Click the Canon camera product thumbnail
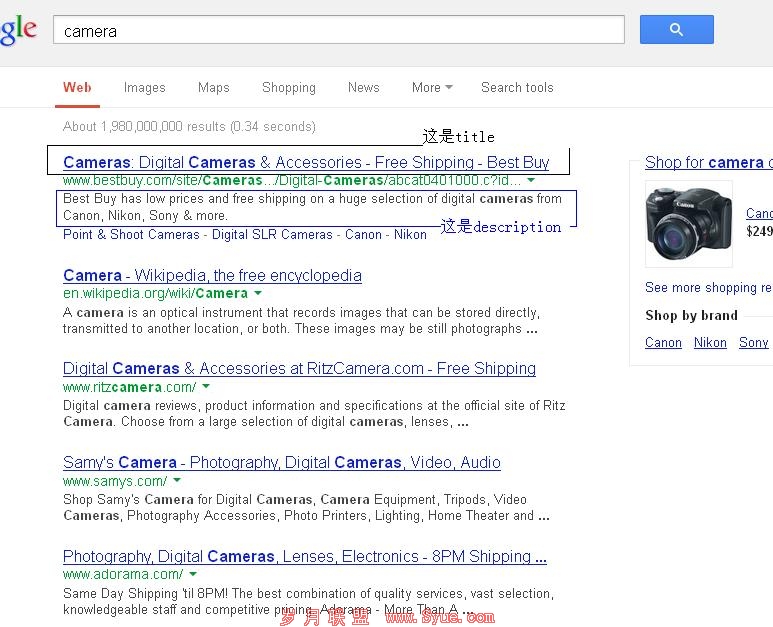 pos(689,223)
